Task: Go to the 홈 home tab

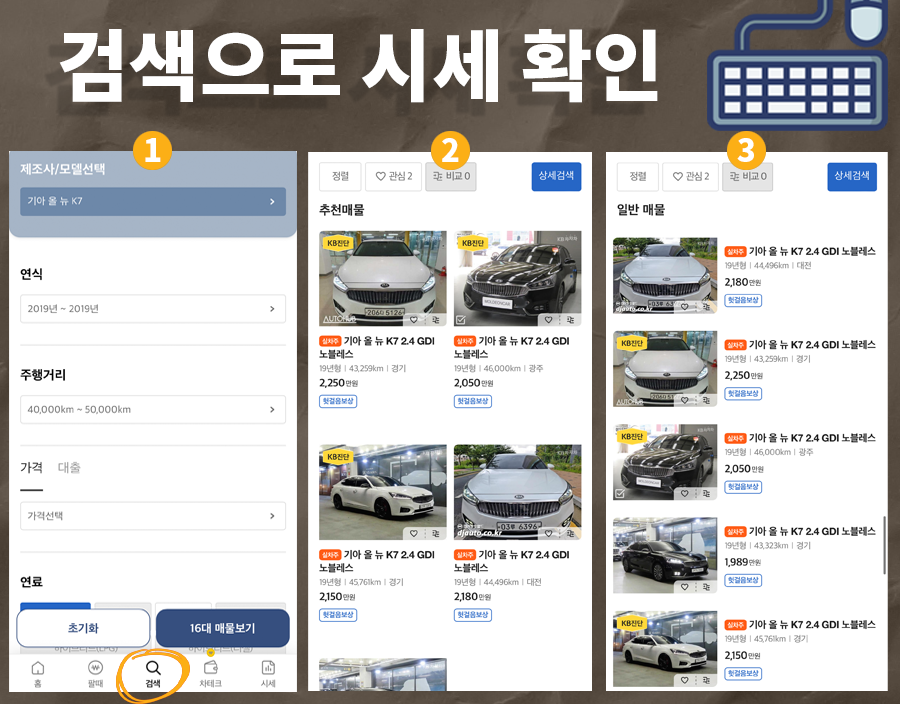Action: pos(37,674)
